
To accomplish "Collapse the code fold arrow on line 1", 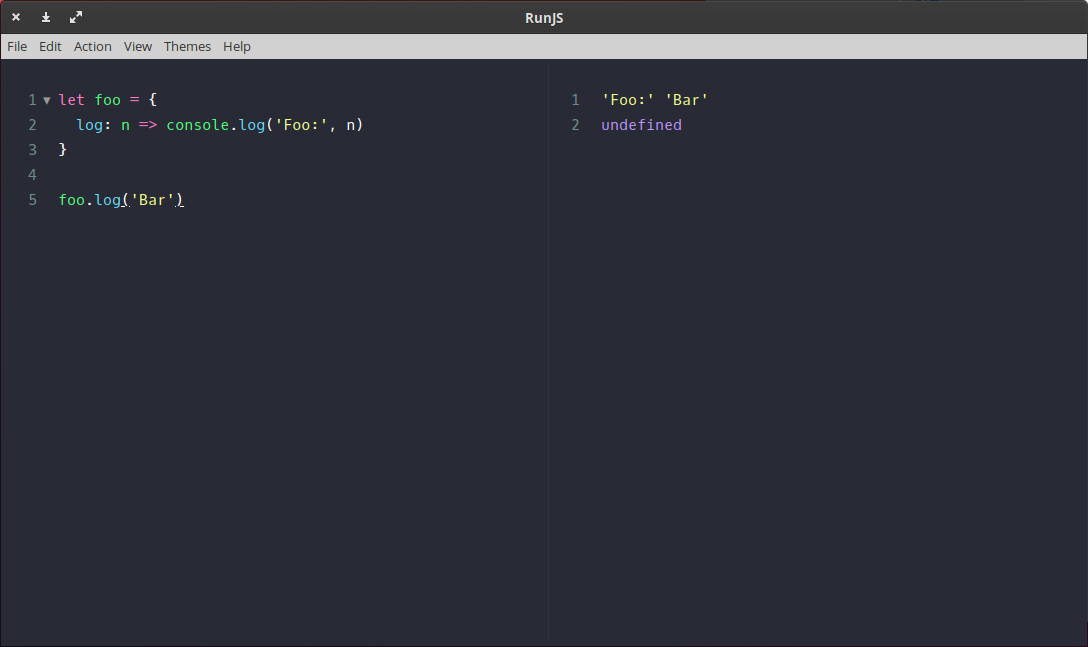I will 46,100.
